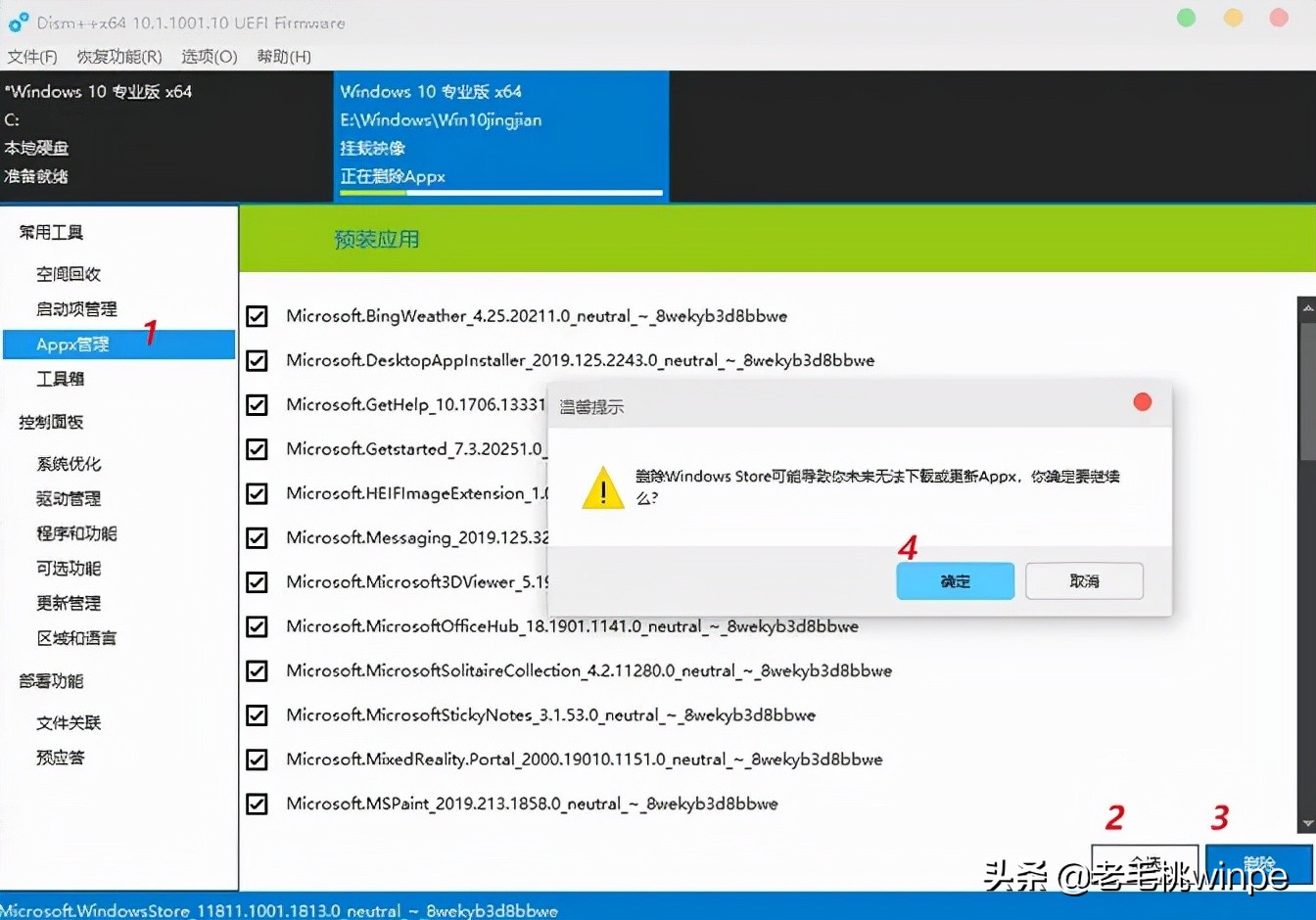Toggle Microsoft.Messaging checkbox
Image resolution: width=1316 pixels, height=920 pixels.
click(x=257, y=537)
